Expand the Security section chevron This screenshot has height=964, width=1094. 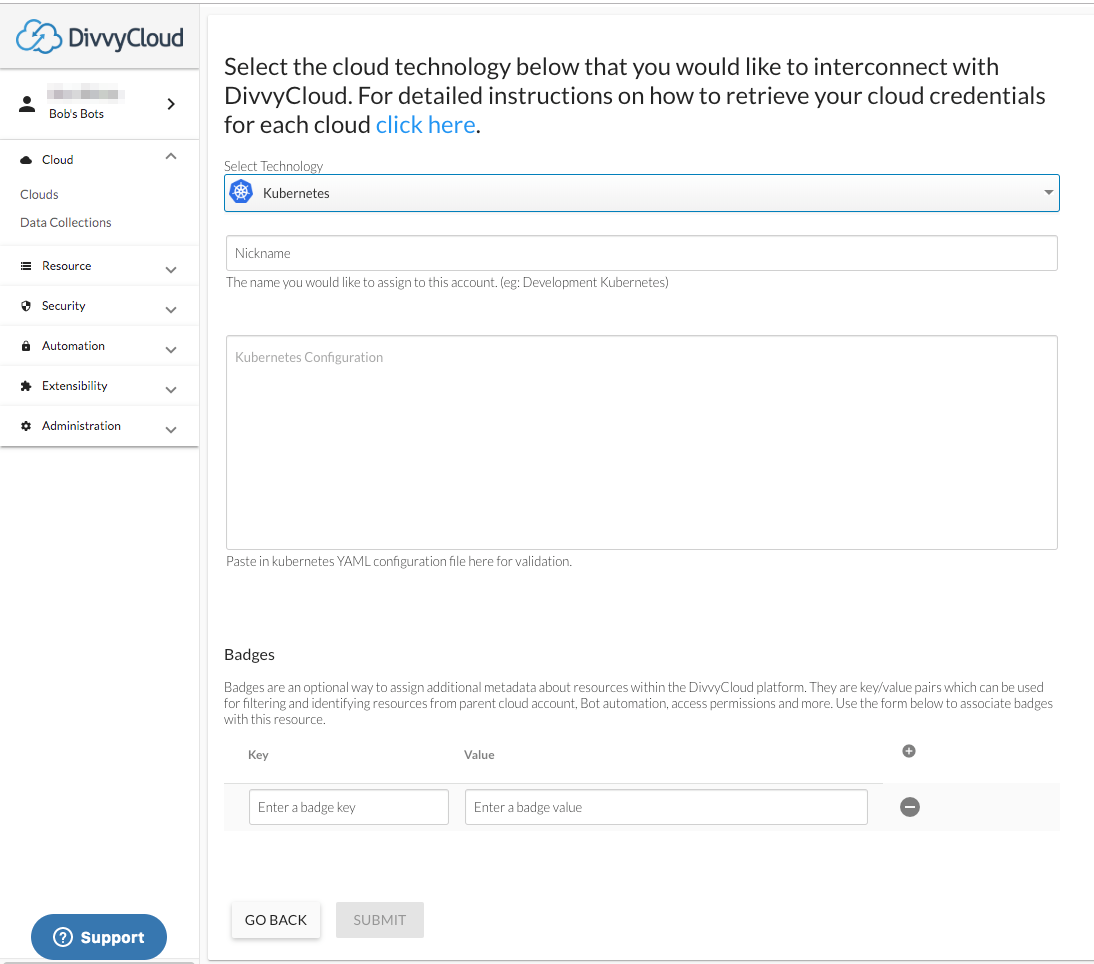pyautogui.click(x=171, y=309)
